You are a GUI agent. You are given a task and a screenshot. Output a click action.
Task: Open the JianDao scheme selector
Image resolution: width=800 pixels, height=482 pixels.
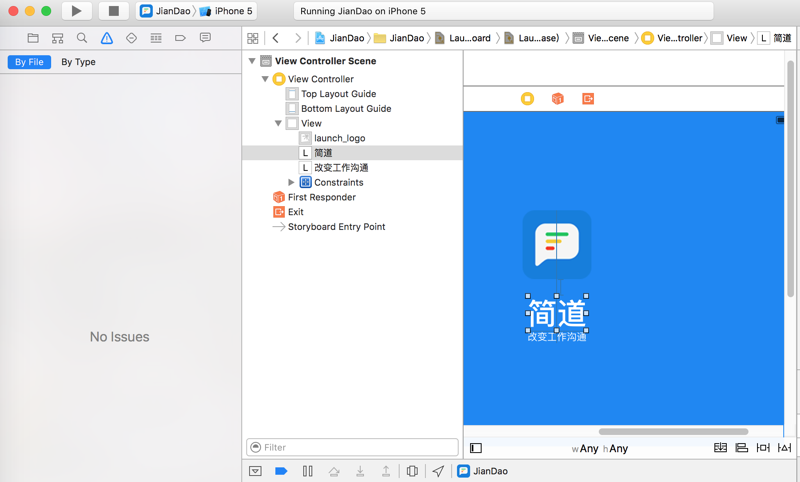165,11
